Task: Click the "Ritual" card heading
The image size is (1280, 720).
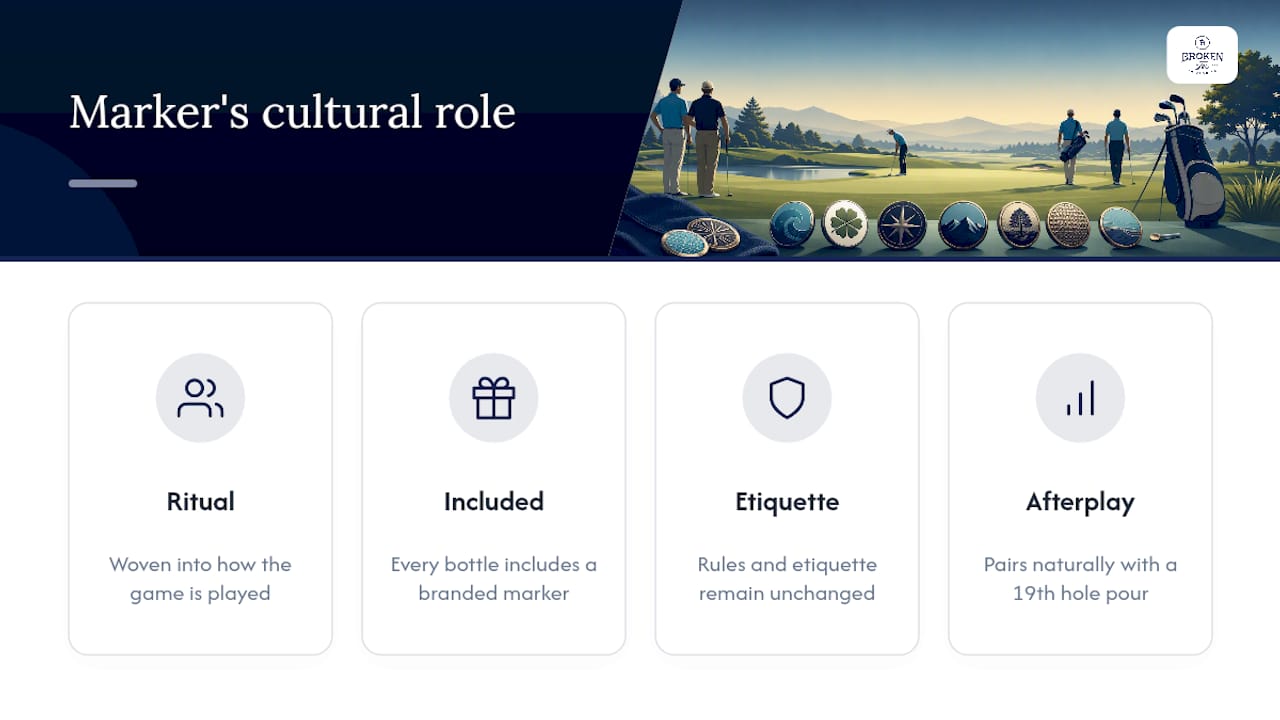Action: coord(200,501)
